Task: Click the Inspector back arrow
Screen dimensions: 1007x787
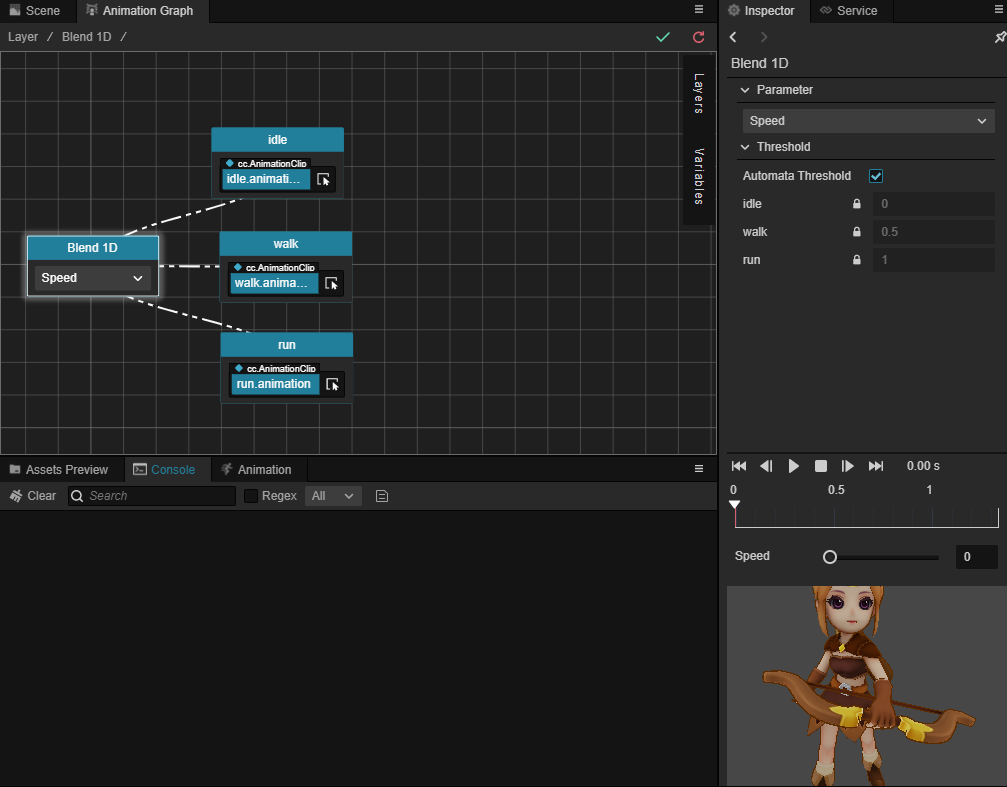Action: tap(734, 37)
